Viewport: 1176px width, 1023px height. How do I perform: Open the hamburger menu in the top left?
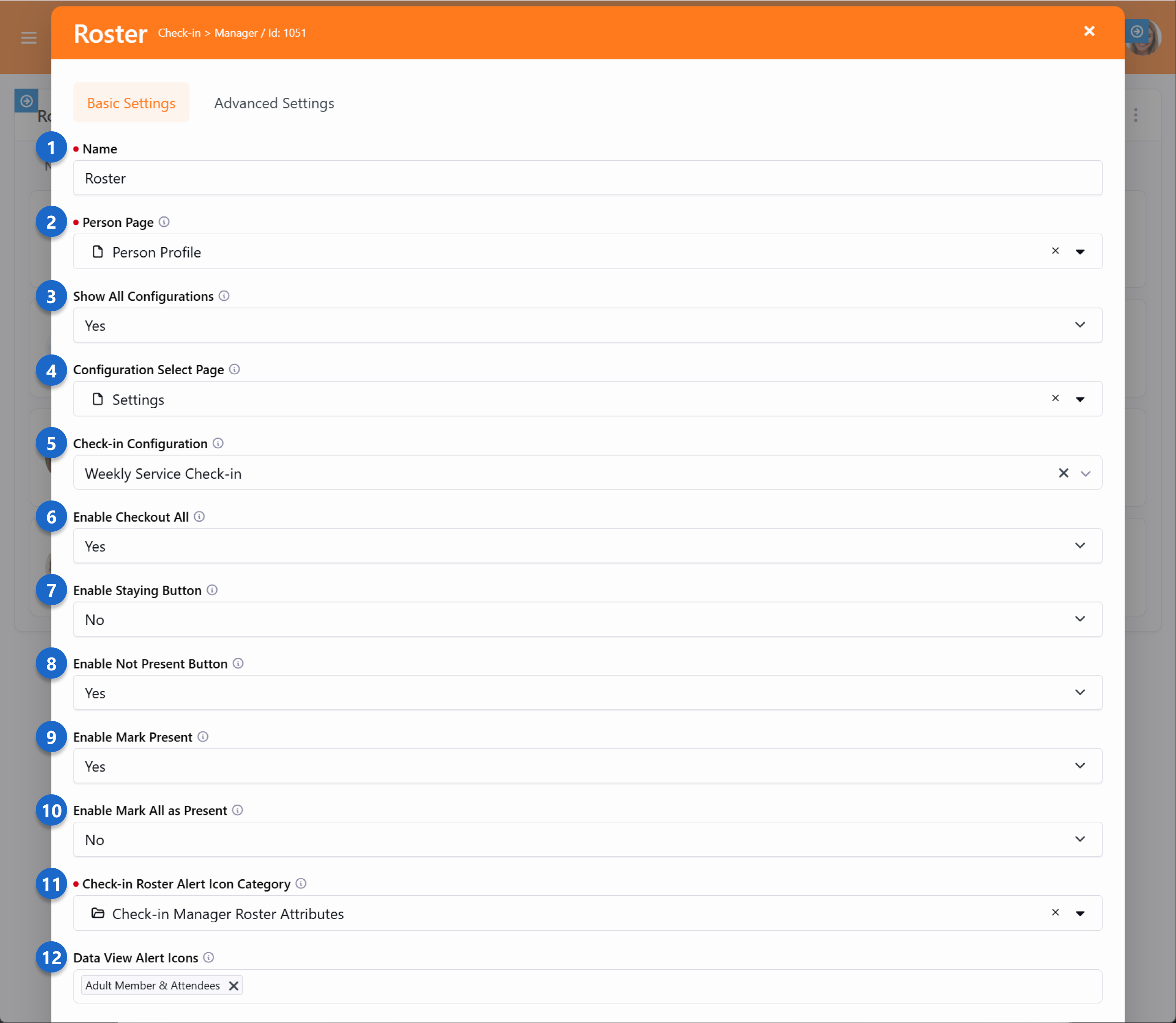click(28, 38)
